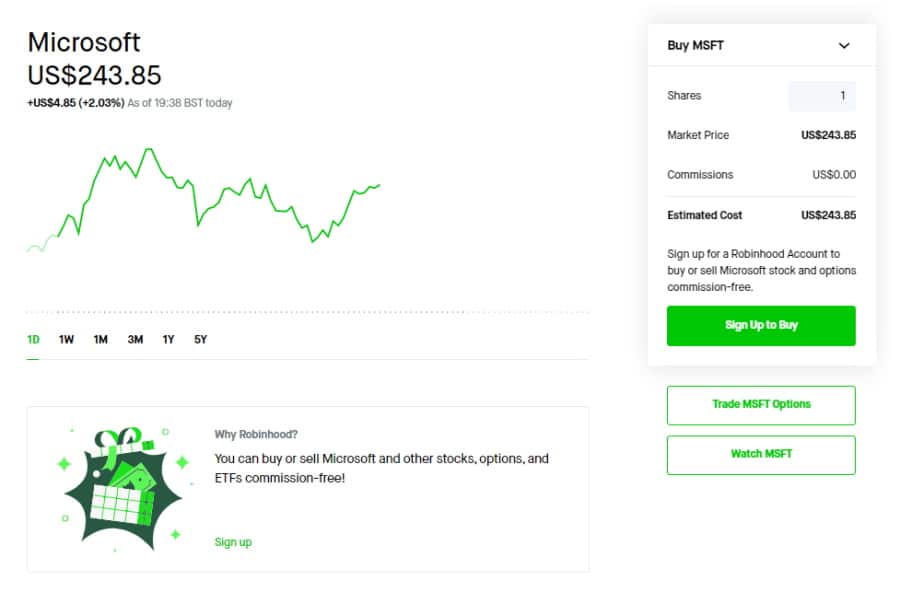Click the Sign Up to Buy button
Image resolution: width=900 pixels, height=592 pixels.
click(761, 325)
